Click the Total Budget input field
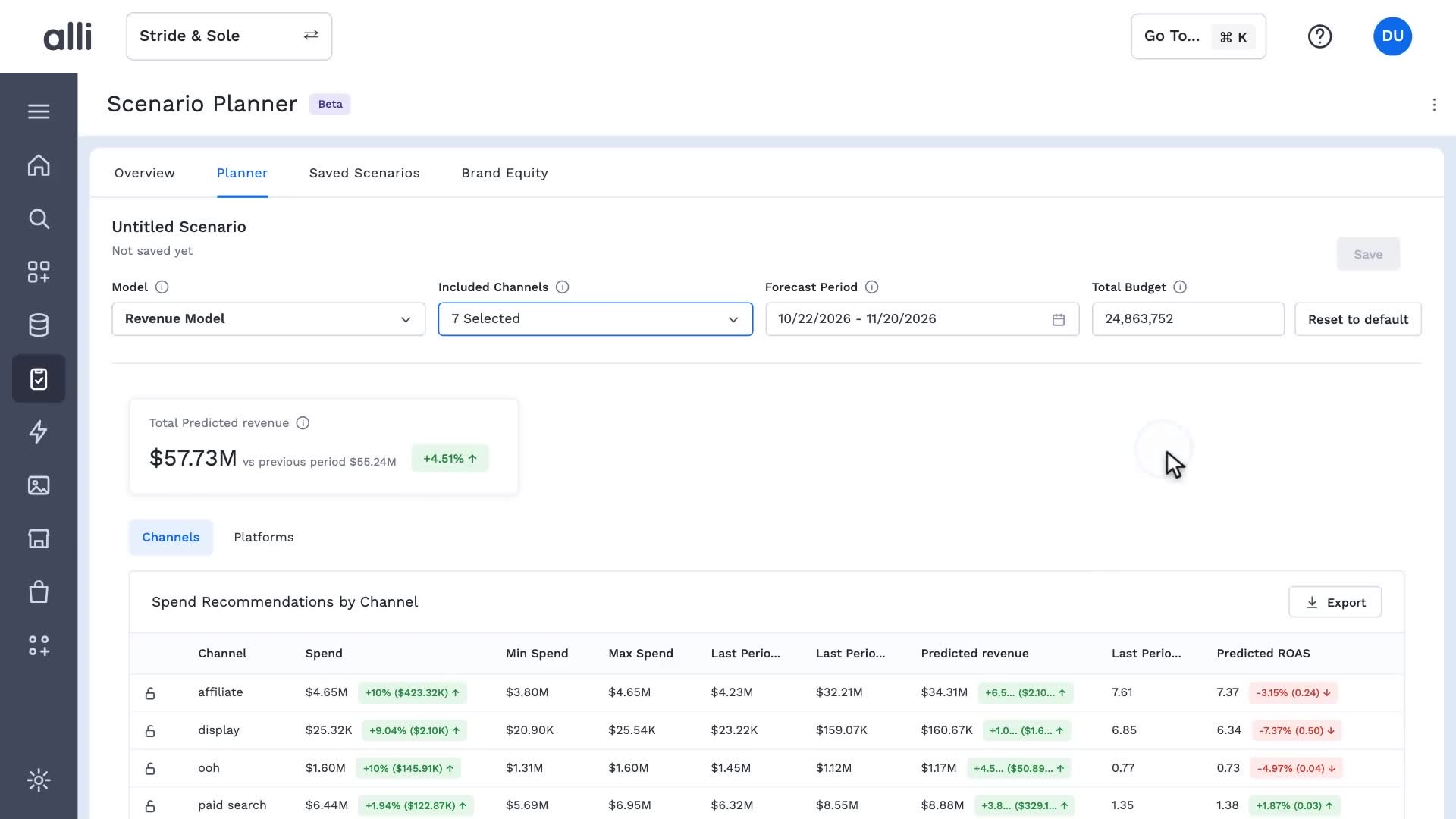The width and height of the screenshot is (1456, 819). click(1188, 319)
